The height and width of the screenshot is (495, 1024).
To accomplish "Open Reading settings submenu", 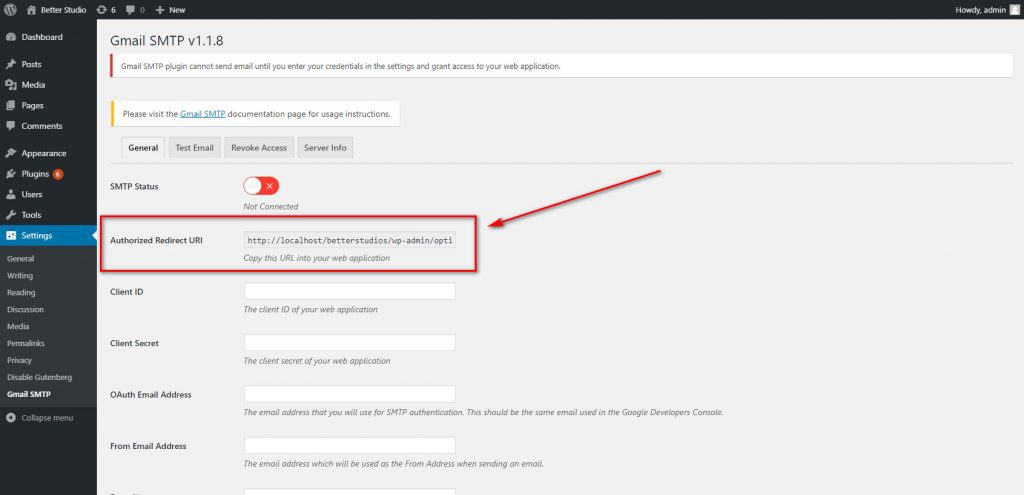I will [21, 293].
